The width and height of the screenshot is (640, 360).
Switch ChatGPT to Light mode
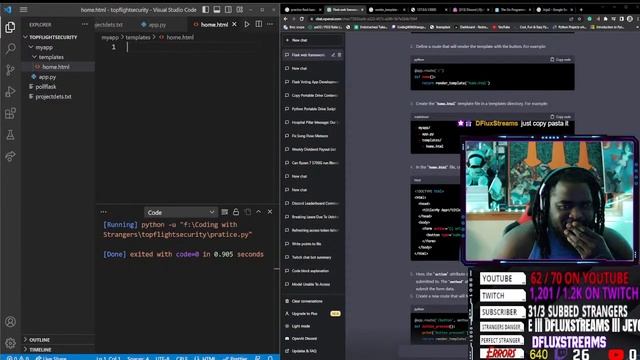point(300,326)
